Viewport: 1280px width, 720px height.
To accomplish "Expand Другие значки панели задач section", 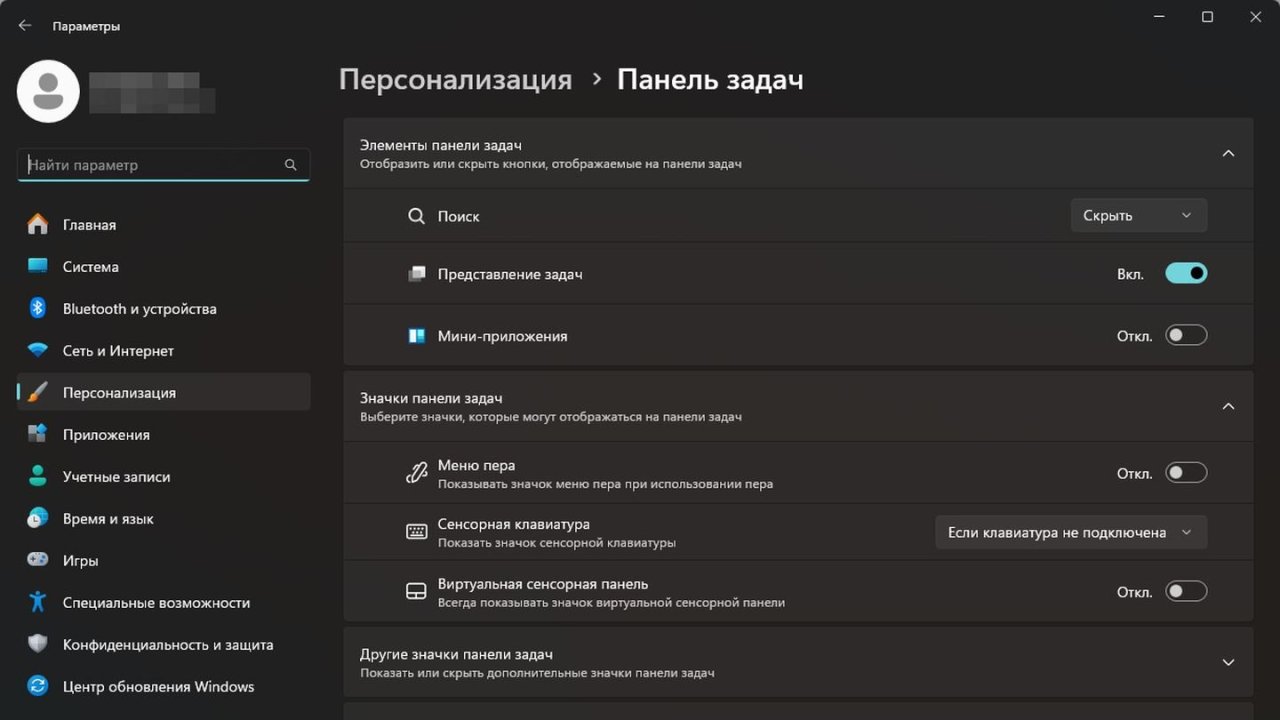I will click(x=1228, y=662).
